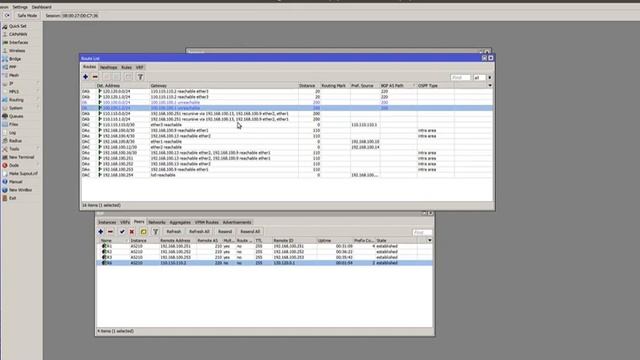This screenshot has height=360, width=640.
Task: Open the filter icon in the BGP toolbar
Action: coord(156,232)
